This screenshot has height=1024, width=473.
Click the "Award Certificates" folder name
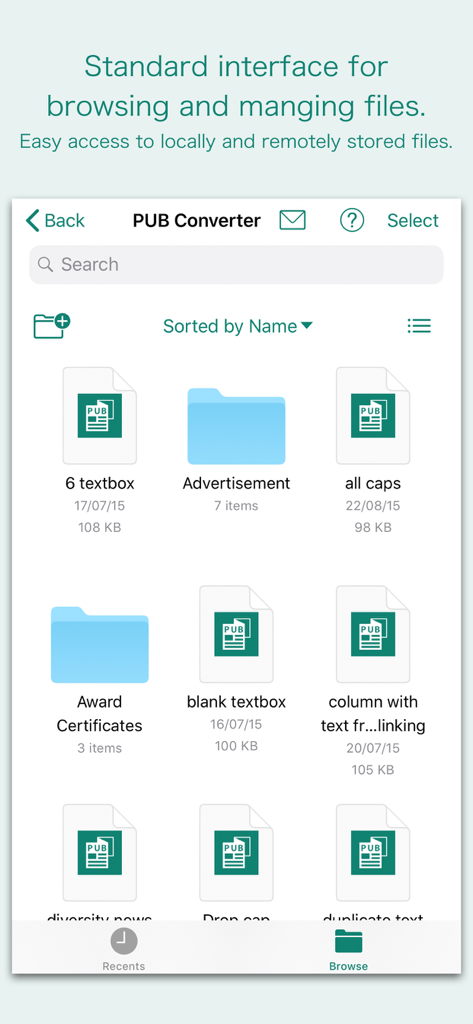pos(99,714)
